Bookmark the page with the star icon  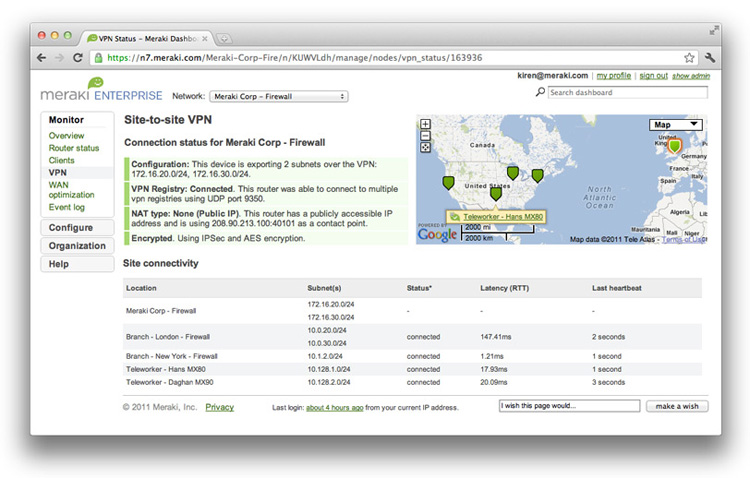689,58
